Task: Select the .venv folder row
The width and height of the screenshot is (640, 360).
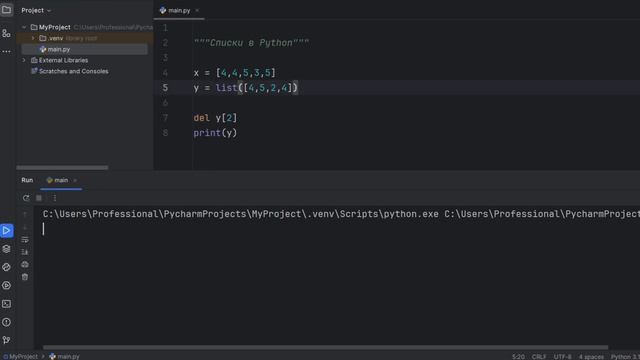Action: [85, 38]
